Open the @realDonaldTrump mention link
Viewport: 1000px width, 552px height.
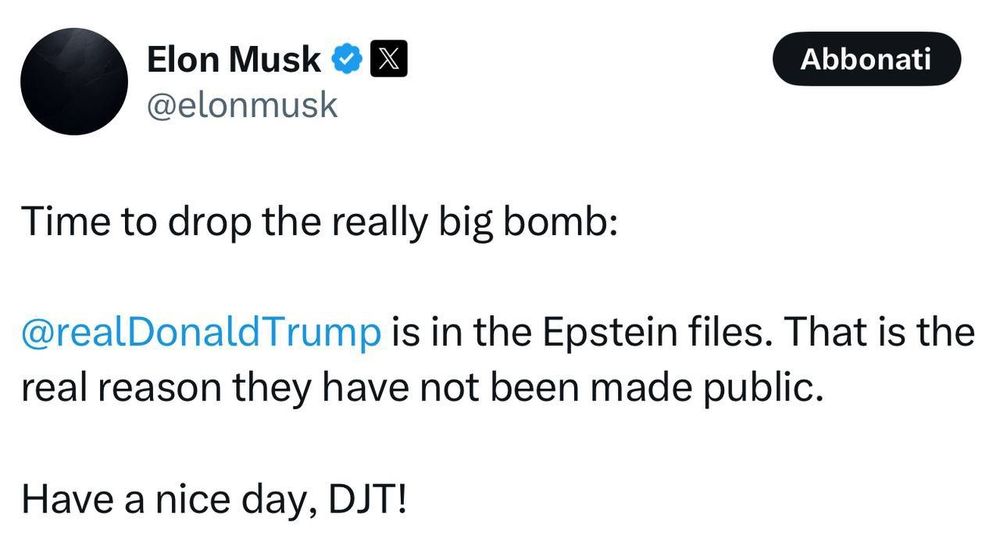coord(200,332)
